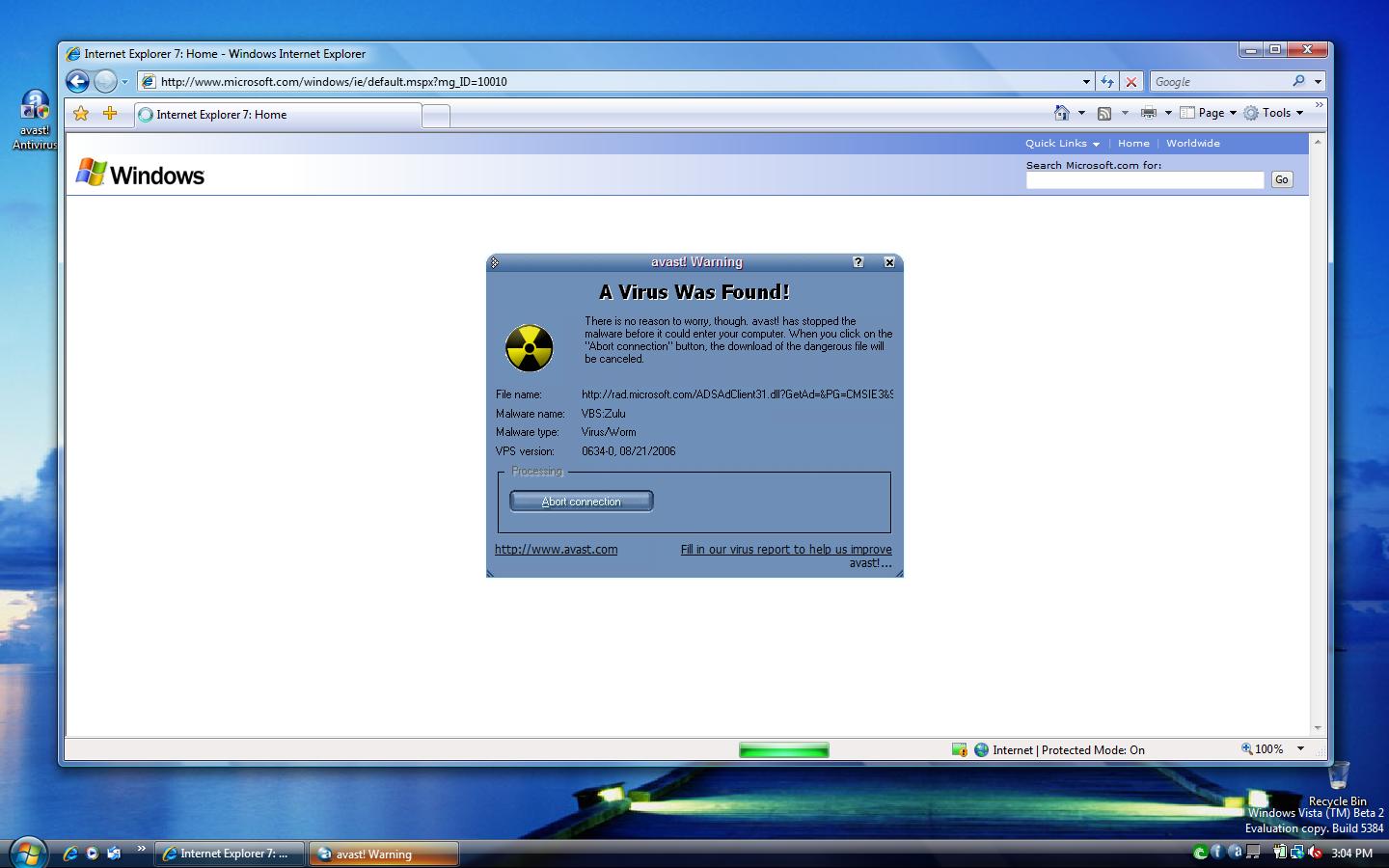1389x868 pixels.
Task: Click the Windows logo on the page
Action: click(140, 174)
